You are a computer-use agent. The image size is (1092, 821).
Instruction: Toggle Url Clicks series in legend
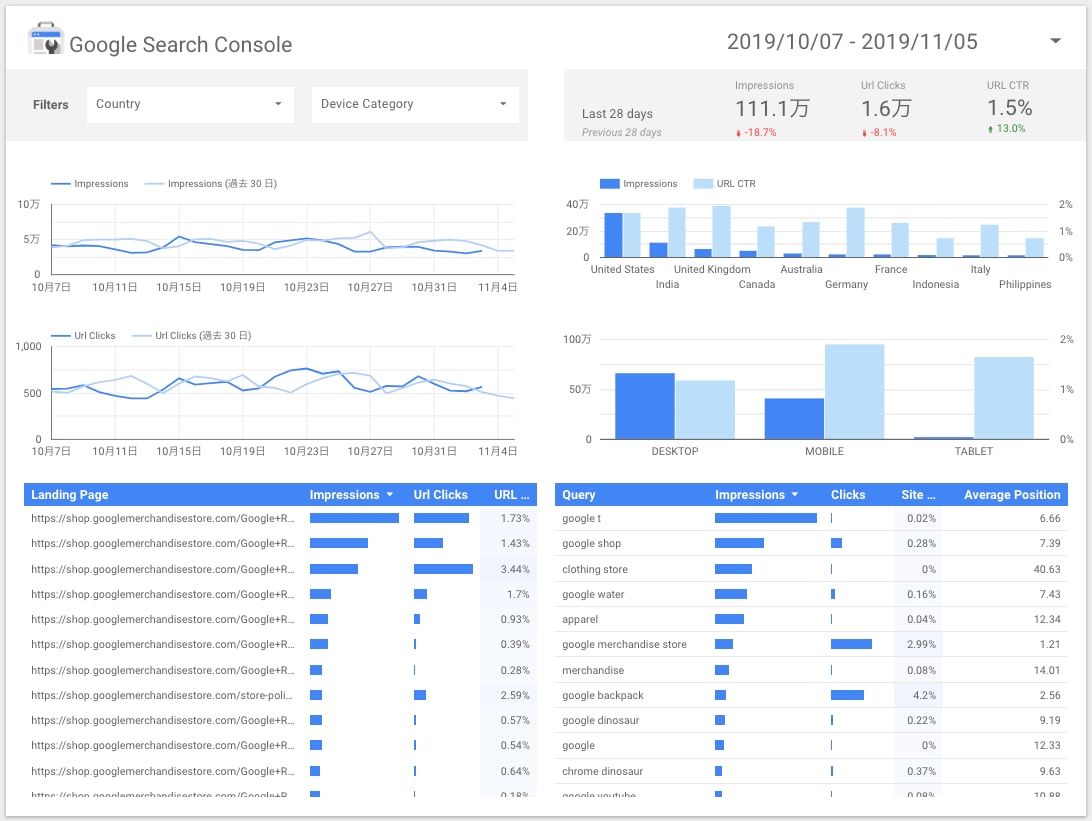coord(84,336)
